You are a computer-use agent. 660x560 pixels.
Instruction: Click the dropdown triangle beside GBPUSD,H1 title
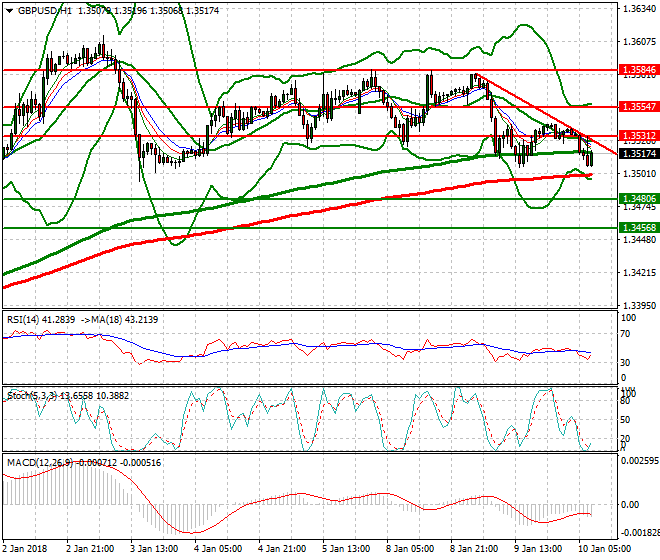pos(7,10)
